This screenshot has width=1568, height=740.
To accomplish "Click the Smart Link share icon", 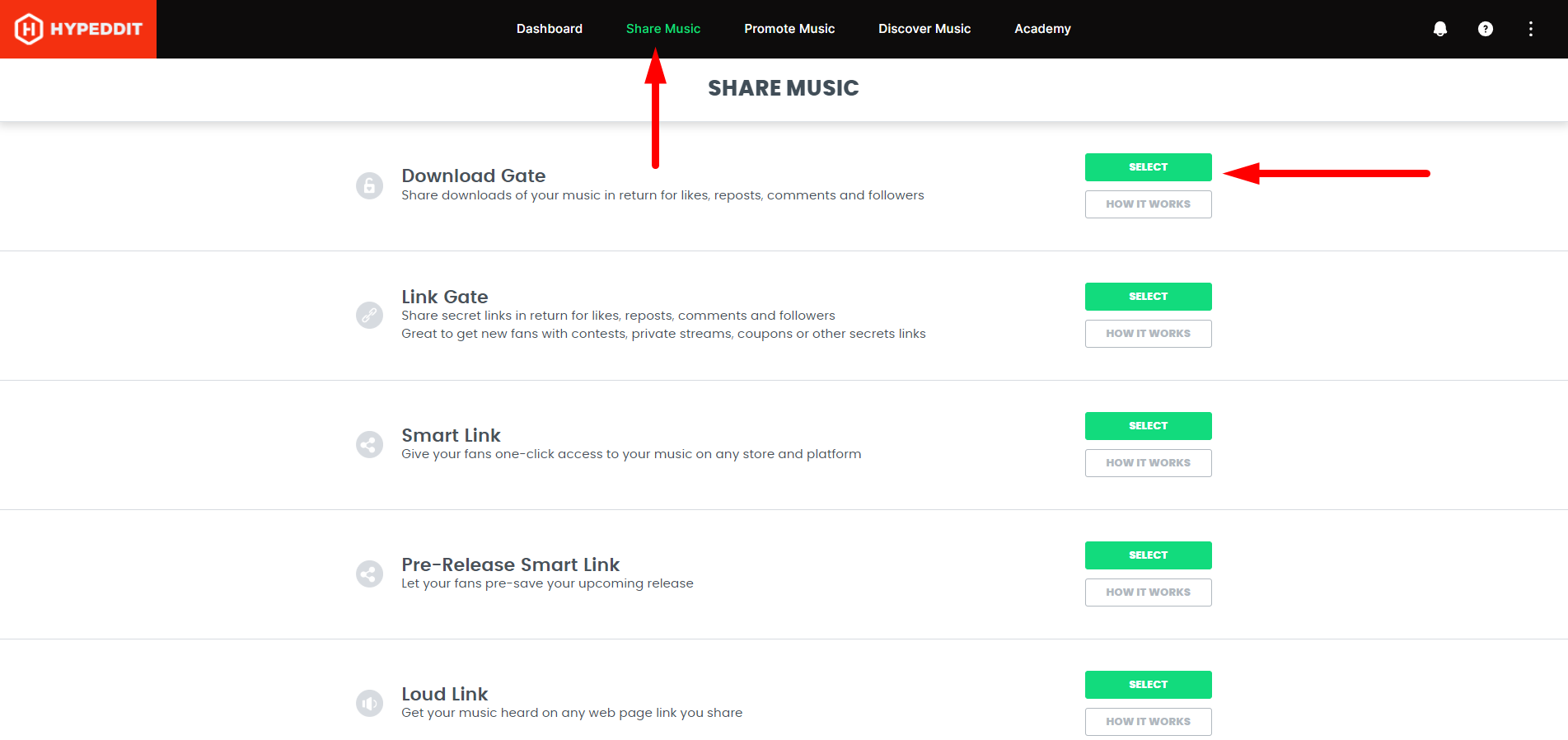I will tap(369, 444).
